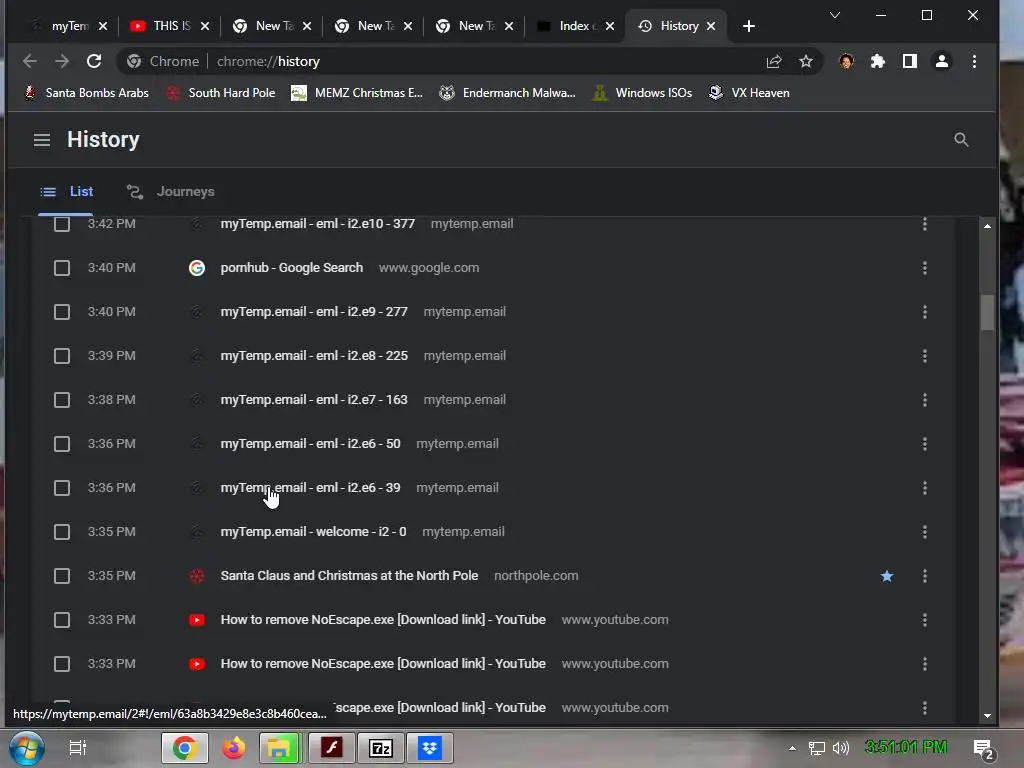Screen dimensions: 1024x768
Task: Go back with the back arrow
Action: point(29,61)
